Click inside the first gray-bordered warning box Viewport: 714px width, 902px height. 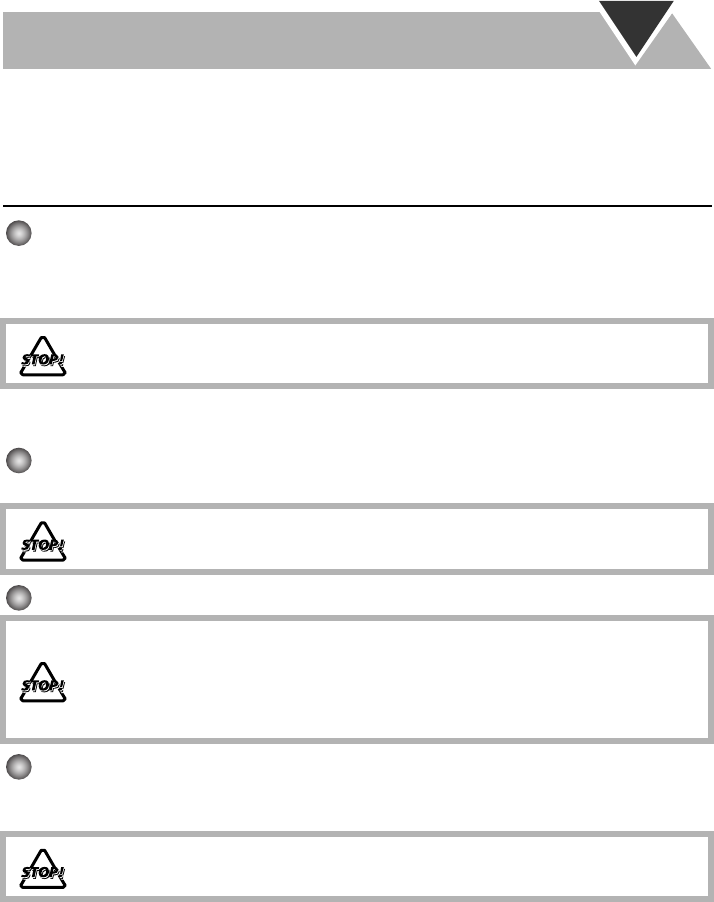(380, 354)
